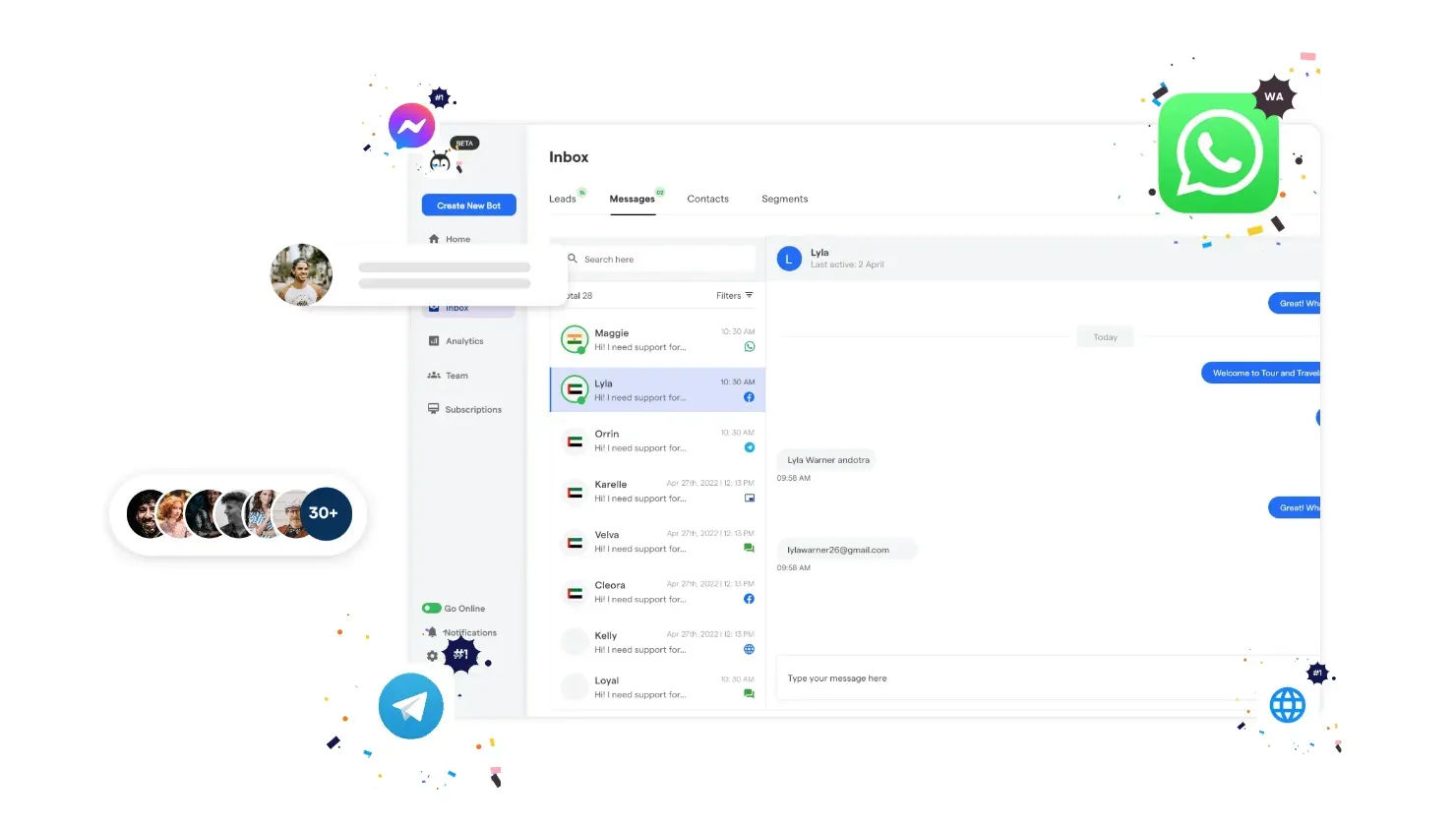
Task: Click the green chat icon on Velva's row
Action: pos(749,549)
